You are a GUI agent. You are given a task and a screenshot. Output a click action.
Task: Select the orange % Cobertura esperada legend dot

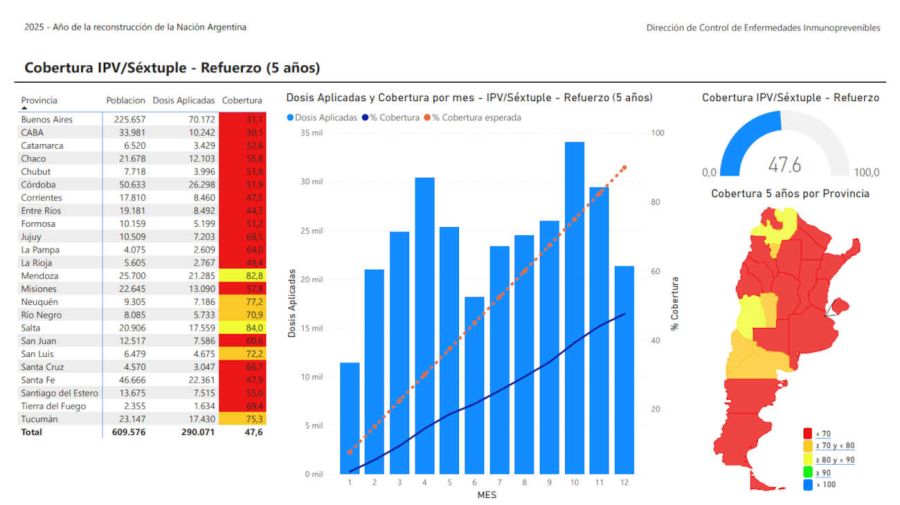pos(427,118)
